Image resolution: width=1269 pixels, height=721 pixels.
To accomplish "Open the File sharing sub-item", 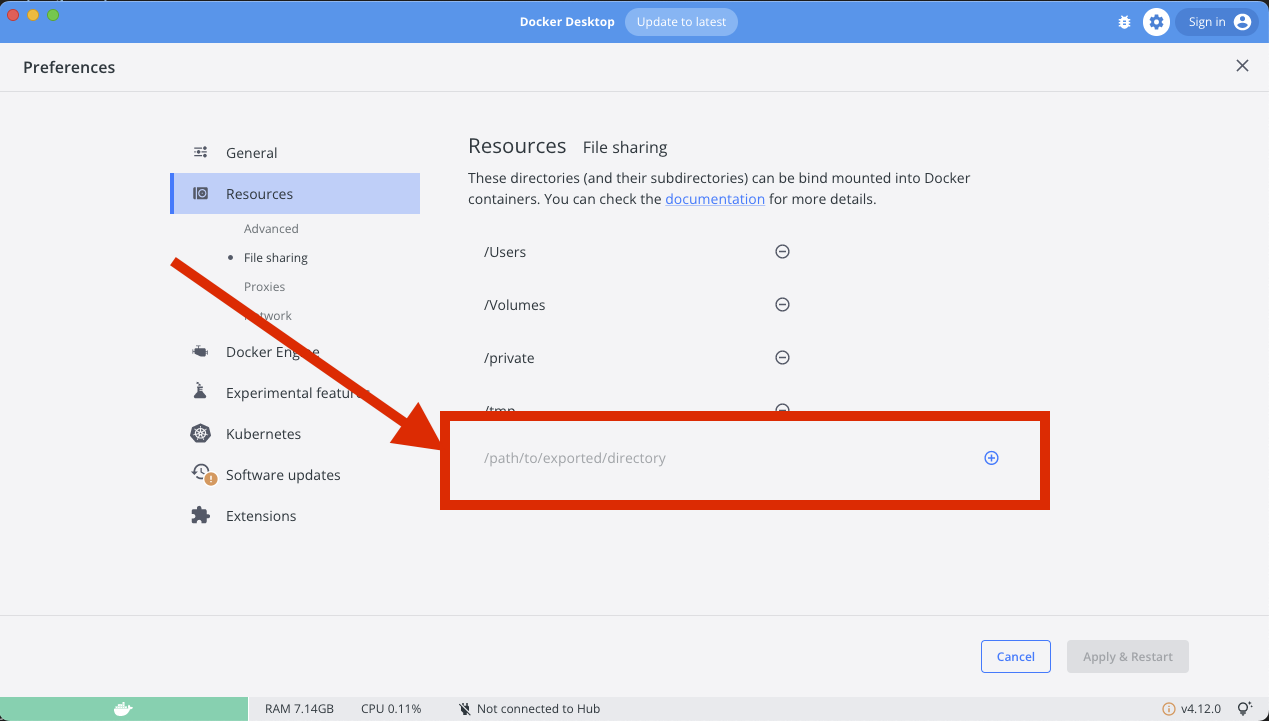I will coord(276,258).
